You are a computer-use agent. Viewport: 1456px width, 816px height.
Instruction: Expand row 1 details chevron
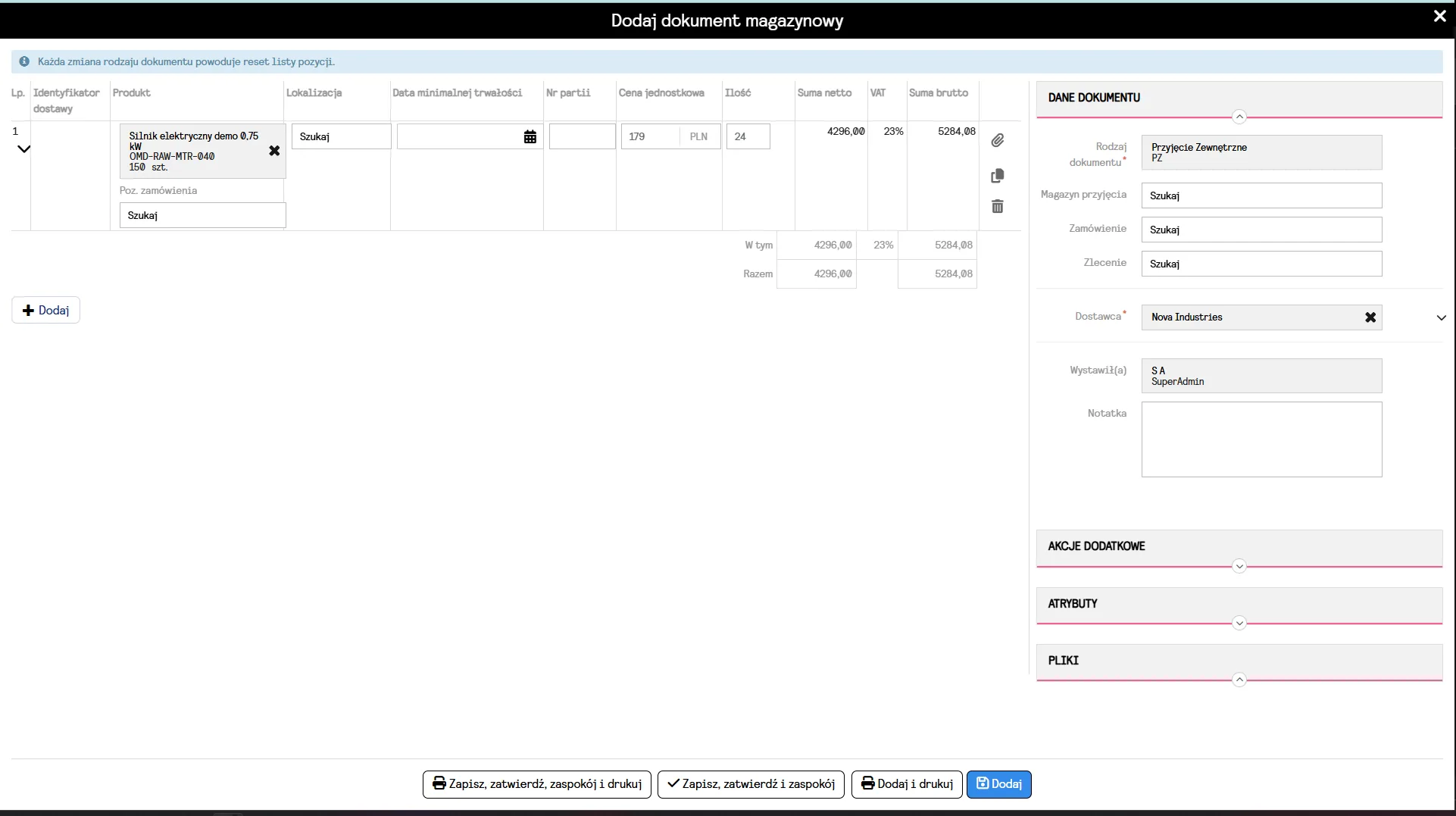coord(23,149)
